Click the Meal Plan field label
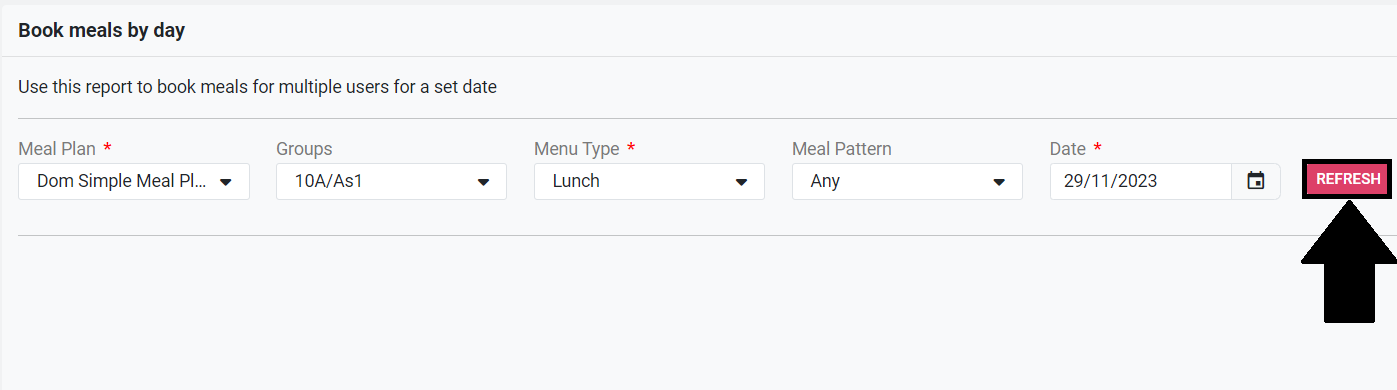Image resolution: width=1397 pixels, height=390 pixels. 57,149
